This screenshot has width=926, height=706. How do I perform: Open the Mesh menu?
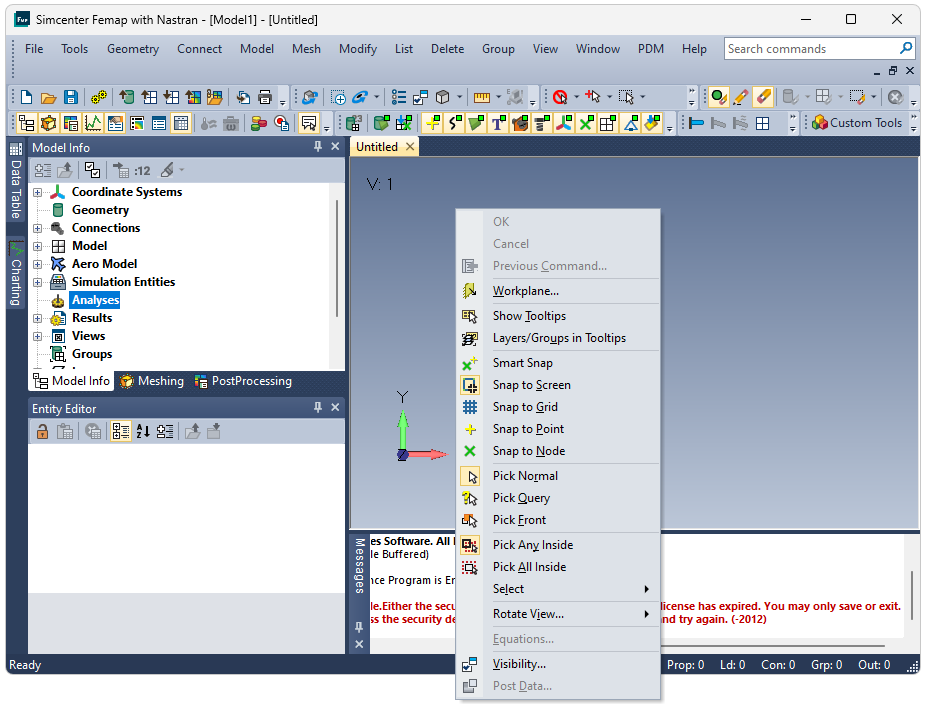click(x=306, y=49)
